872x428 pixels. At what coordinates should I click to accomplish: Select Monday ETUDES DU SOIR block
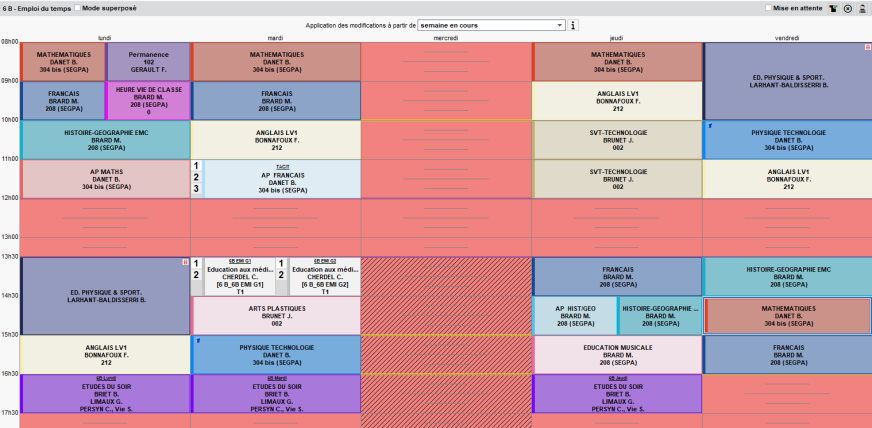105,394
